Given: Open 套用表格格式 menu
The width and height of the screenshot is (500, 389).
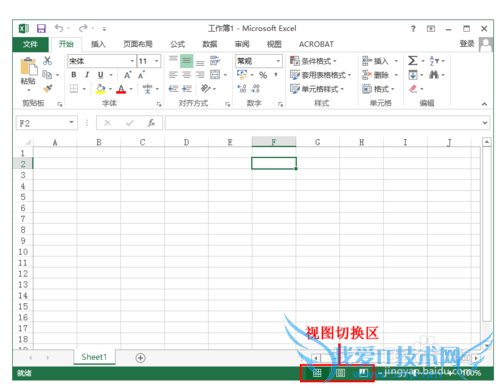Looking at the screenshot, I should click(x=321, y=75).
